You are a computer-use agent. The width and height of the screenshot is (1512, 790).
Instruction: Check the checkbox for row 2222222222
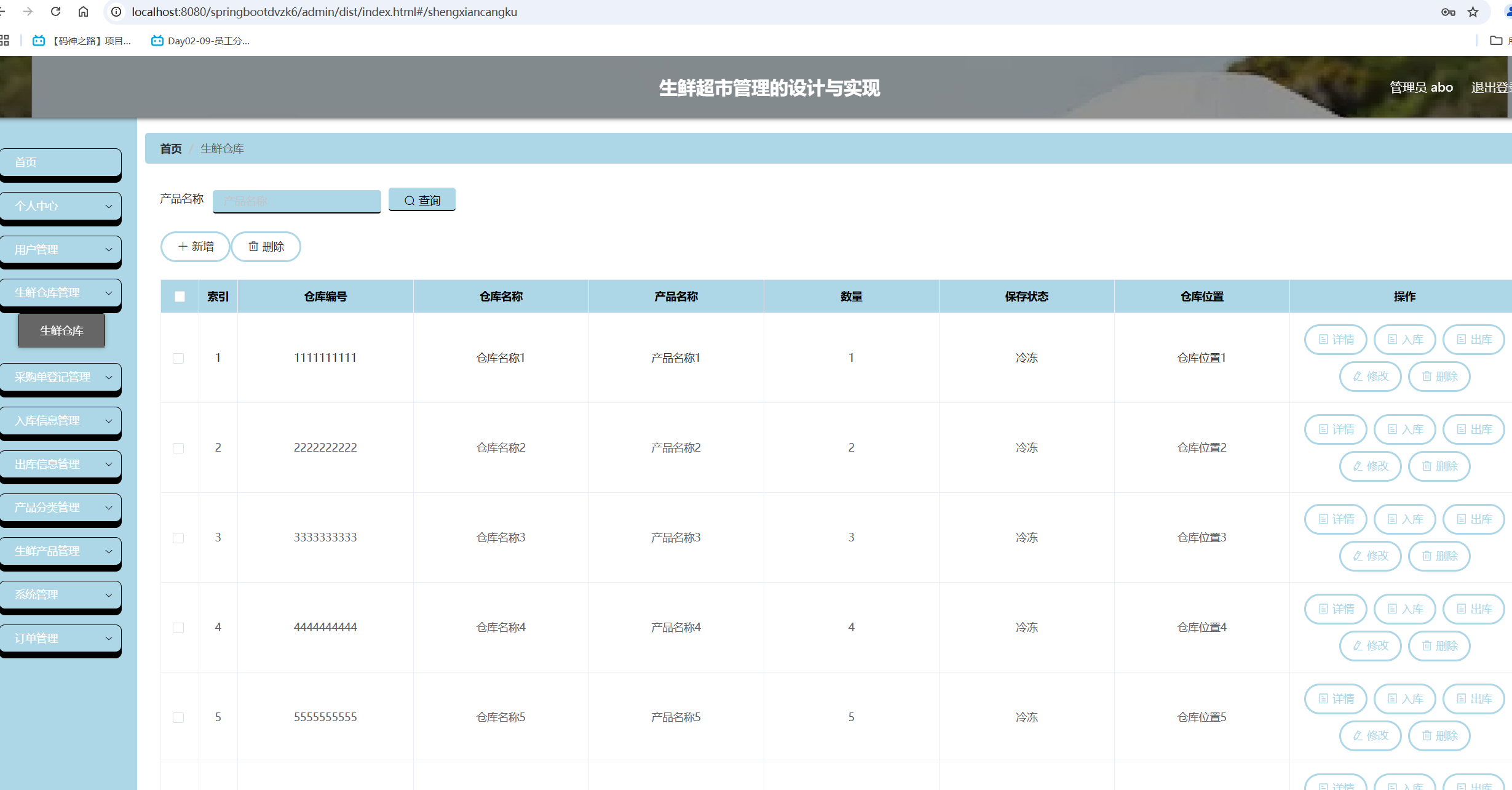(x=178, y=448)
